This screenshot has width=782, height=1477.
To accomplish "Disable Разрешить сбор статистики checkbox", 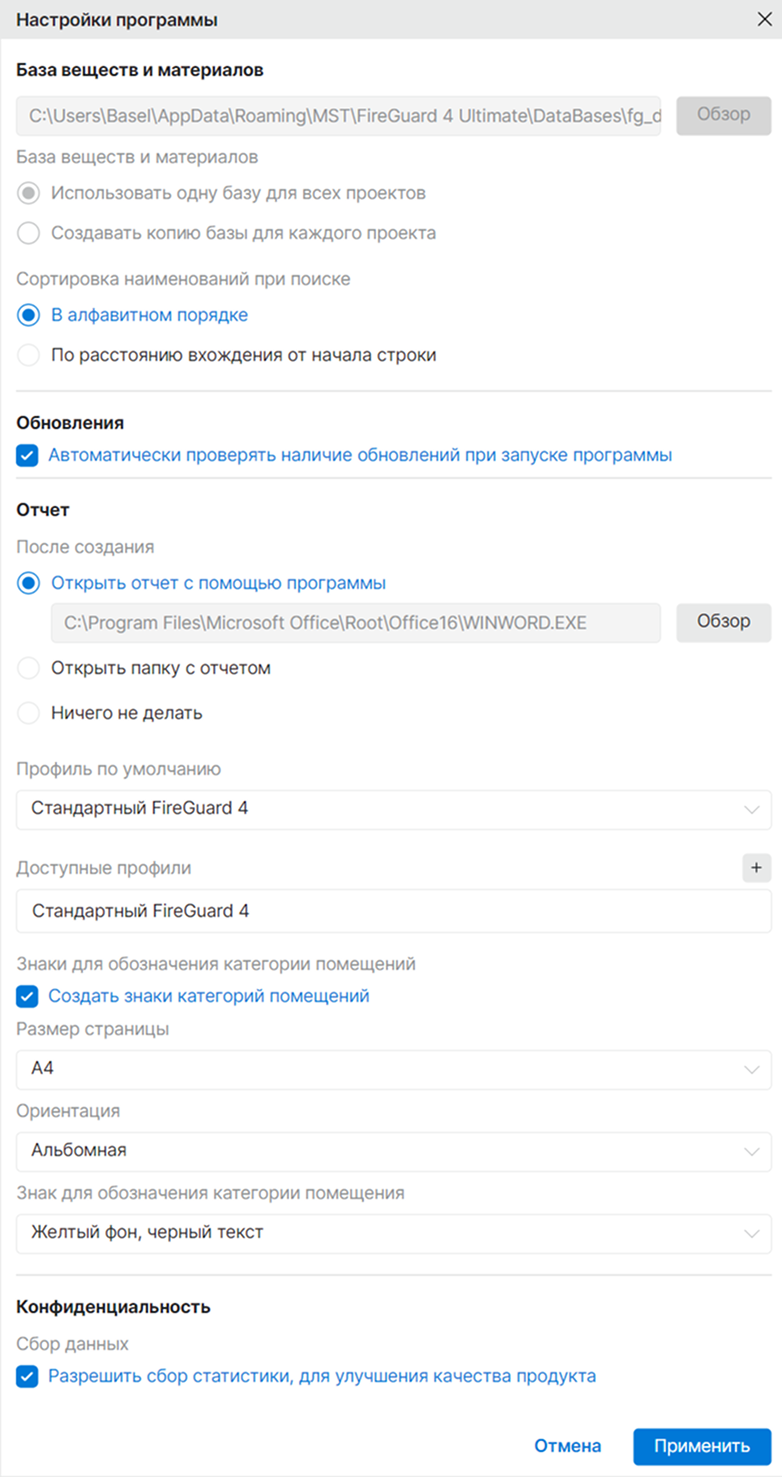I will coord(27,1376).
